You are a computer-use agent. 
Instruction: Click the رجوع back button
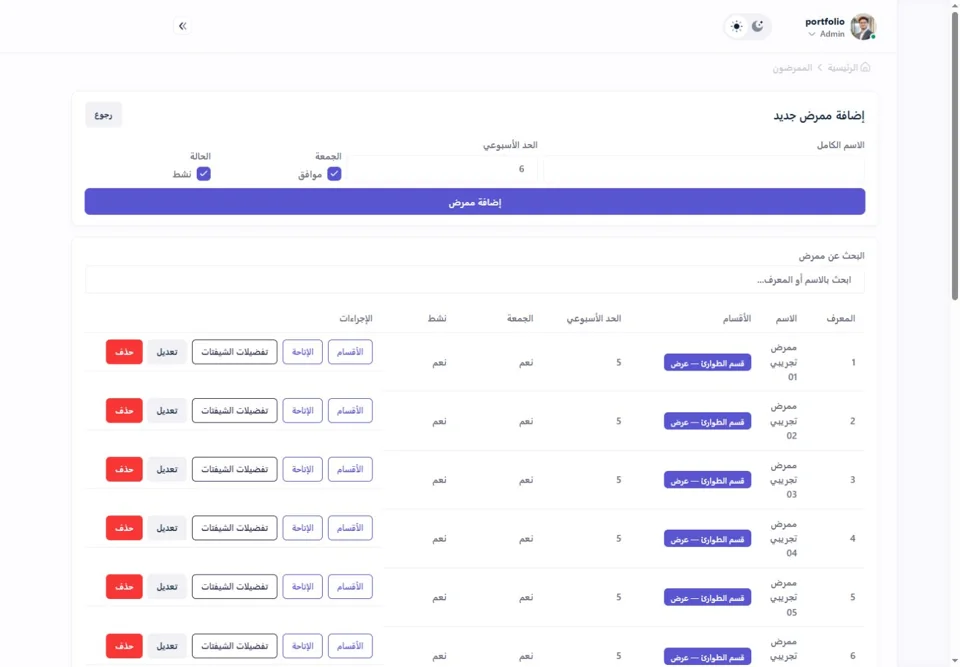point(103,115)
